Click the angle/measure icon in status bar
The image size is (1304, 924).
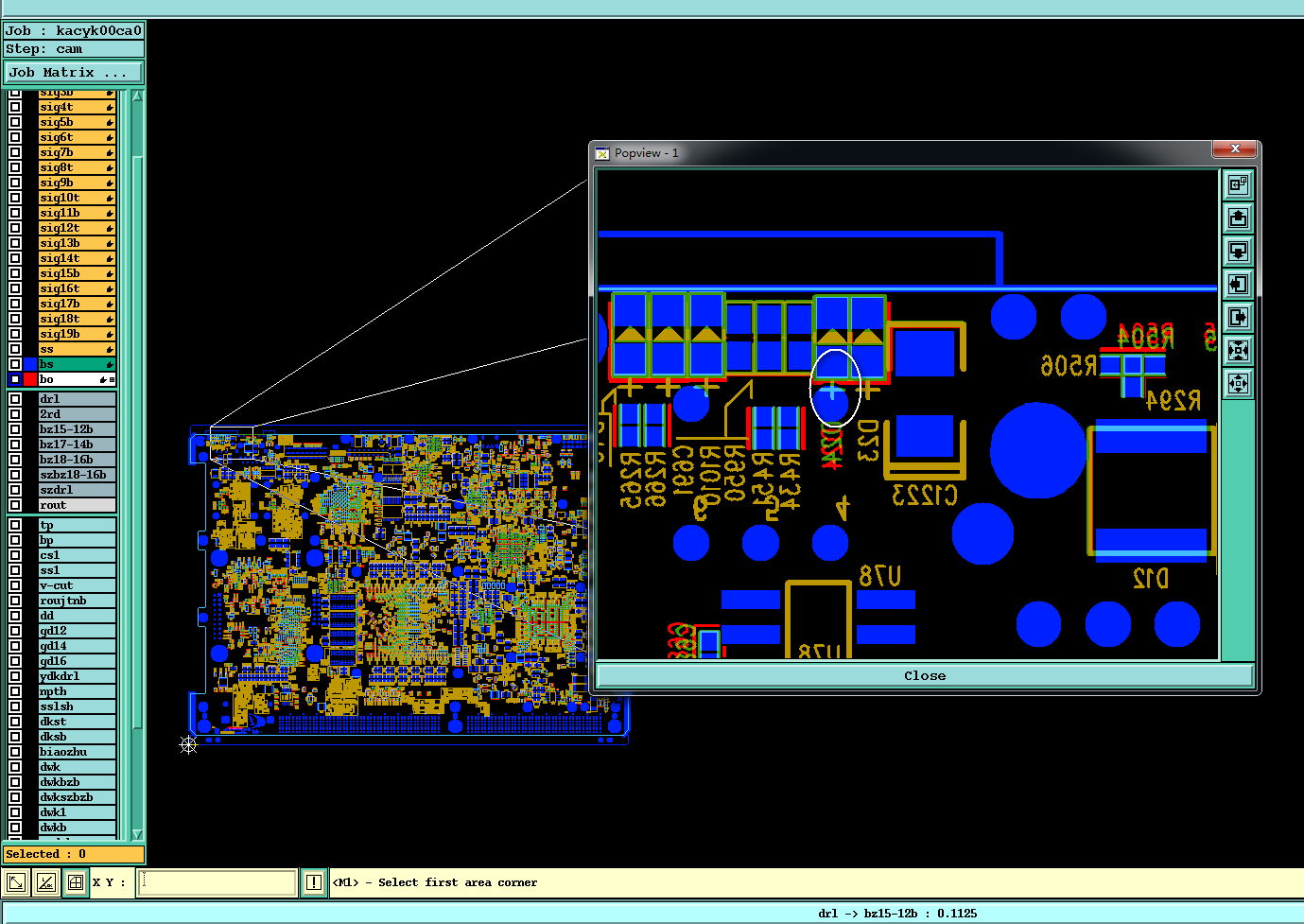(45, 882)
